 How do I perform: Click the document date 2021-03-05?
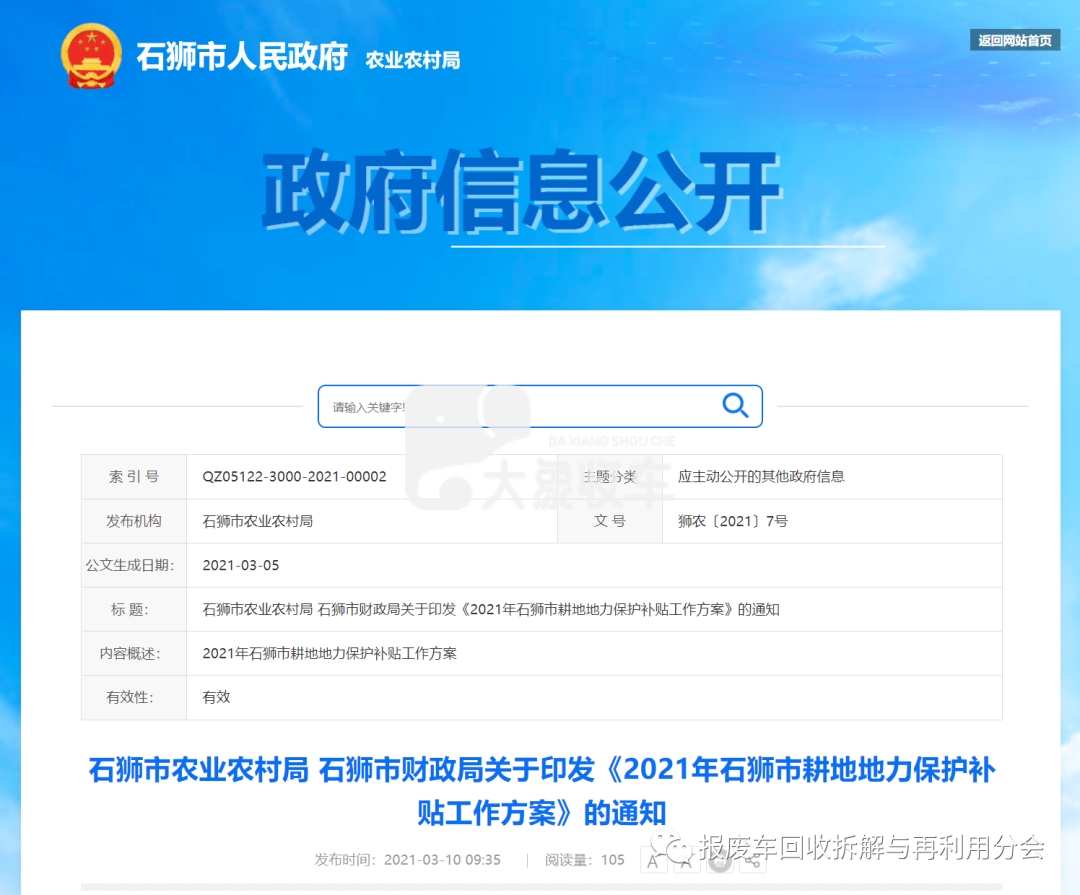point(241,565)
